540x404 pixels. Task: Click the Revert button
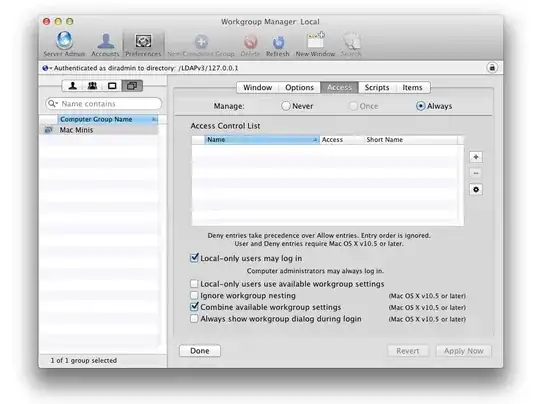pyautogui.click(x=408, y=351)
